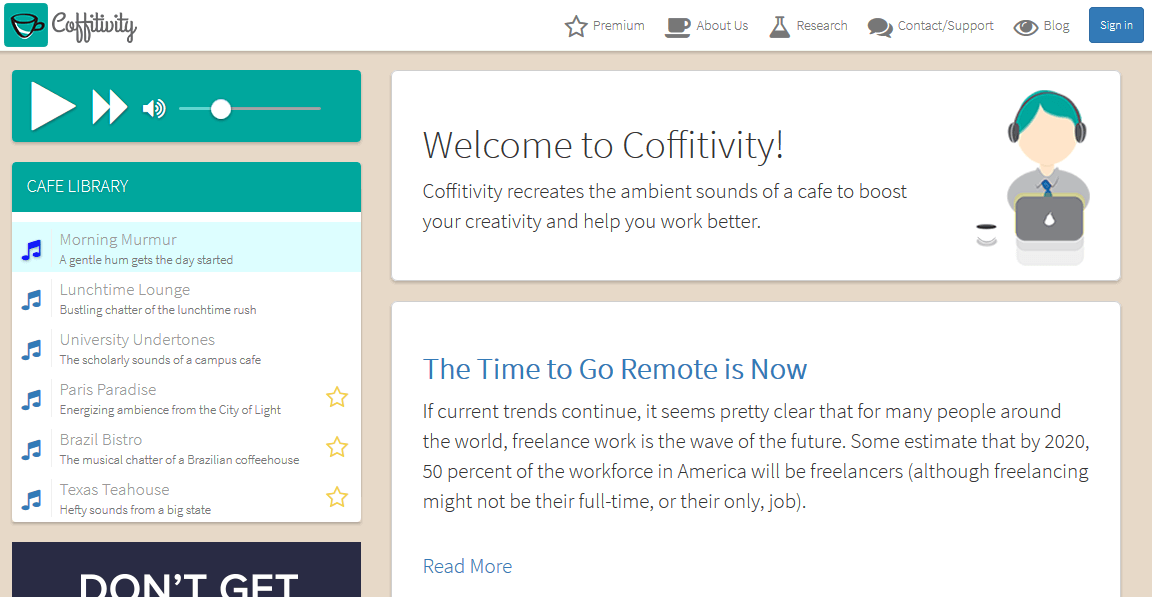1152x597 pixels.
Task: Click the star next to Paris Paradise
Action: tap(337, 397)
